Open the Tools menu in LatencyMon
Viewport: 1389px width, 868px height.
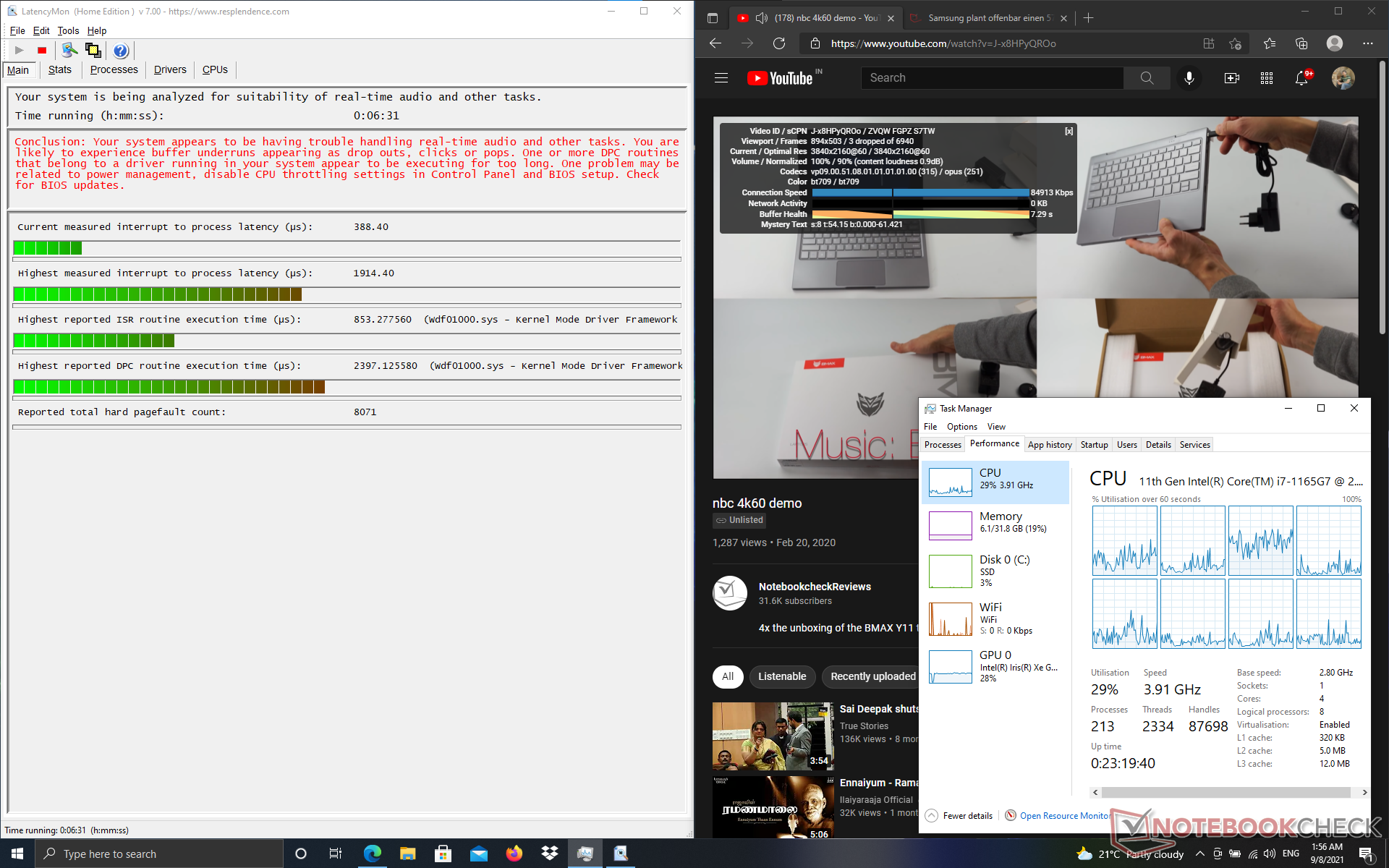click(x=68, y=30)
